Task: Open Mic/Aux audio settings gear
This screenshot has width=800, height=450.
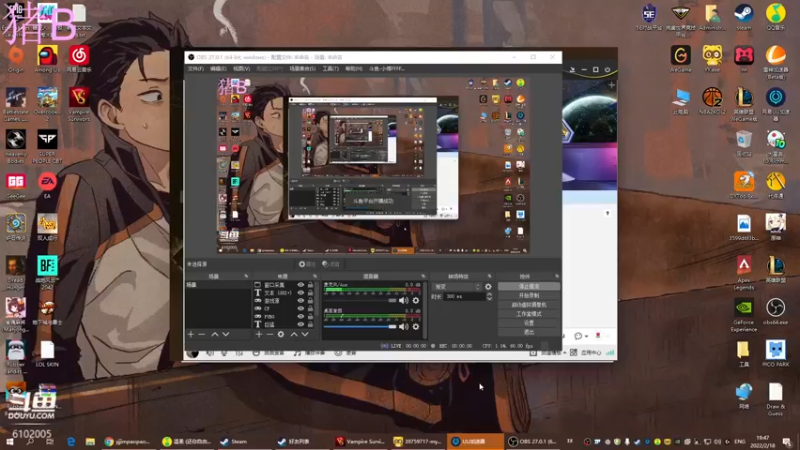Action: click(x=416, y=301)
